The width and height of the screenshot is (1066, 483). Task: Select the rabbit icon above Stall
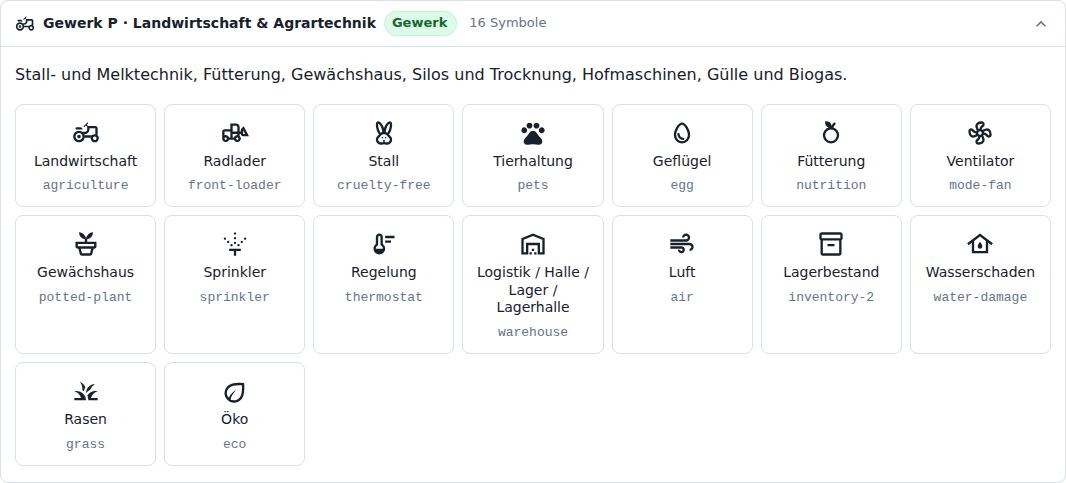click(383, 133)
